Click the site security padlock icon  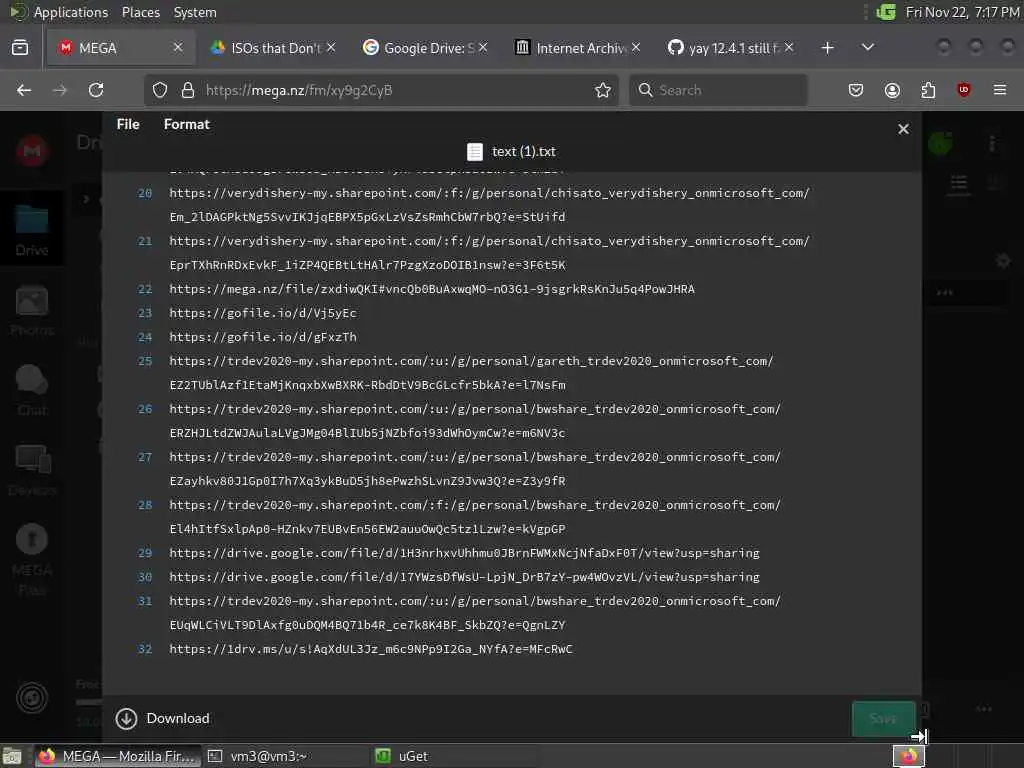coord(188,90)
